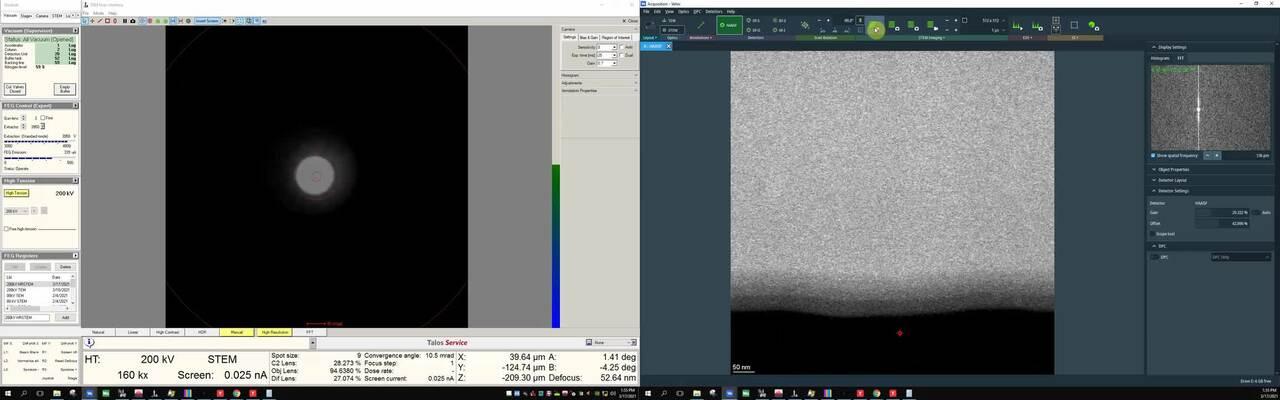Click the green circular acquire icon at toolbar end
This screenshot has height=400, width=1280.
coord(1093,26)
